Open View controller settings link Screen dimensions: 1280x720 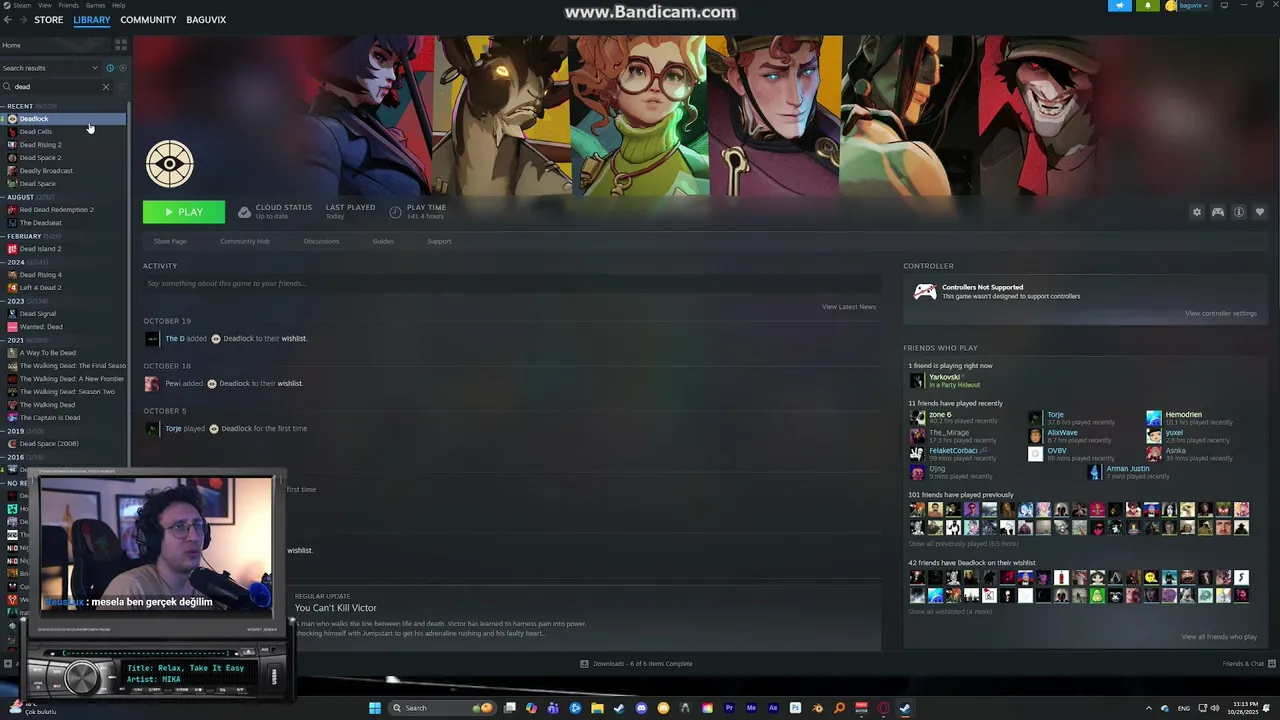click(x=1221, y=314)
